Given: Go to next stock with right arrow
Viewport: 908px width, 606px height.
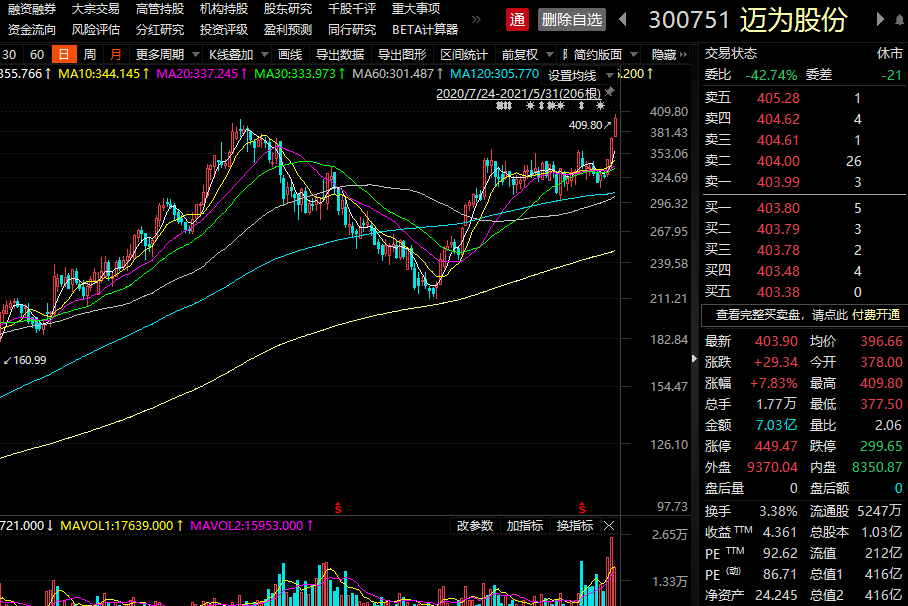Looking at the screenshot, I should pyautogui.click(x=880, y=20).
